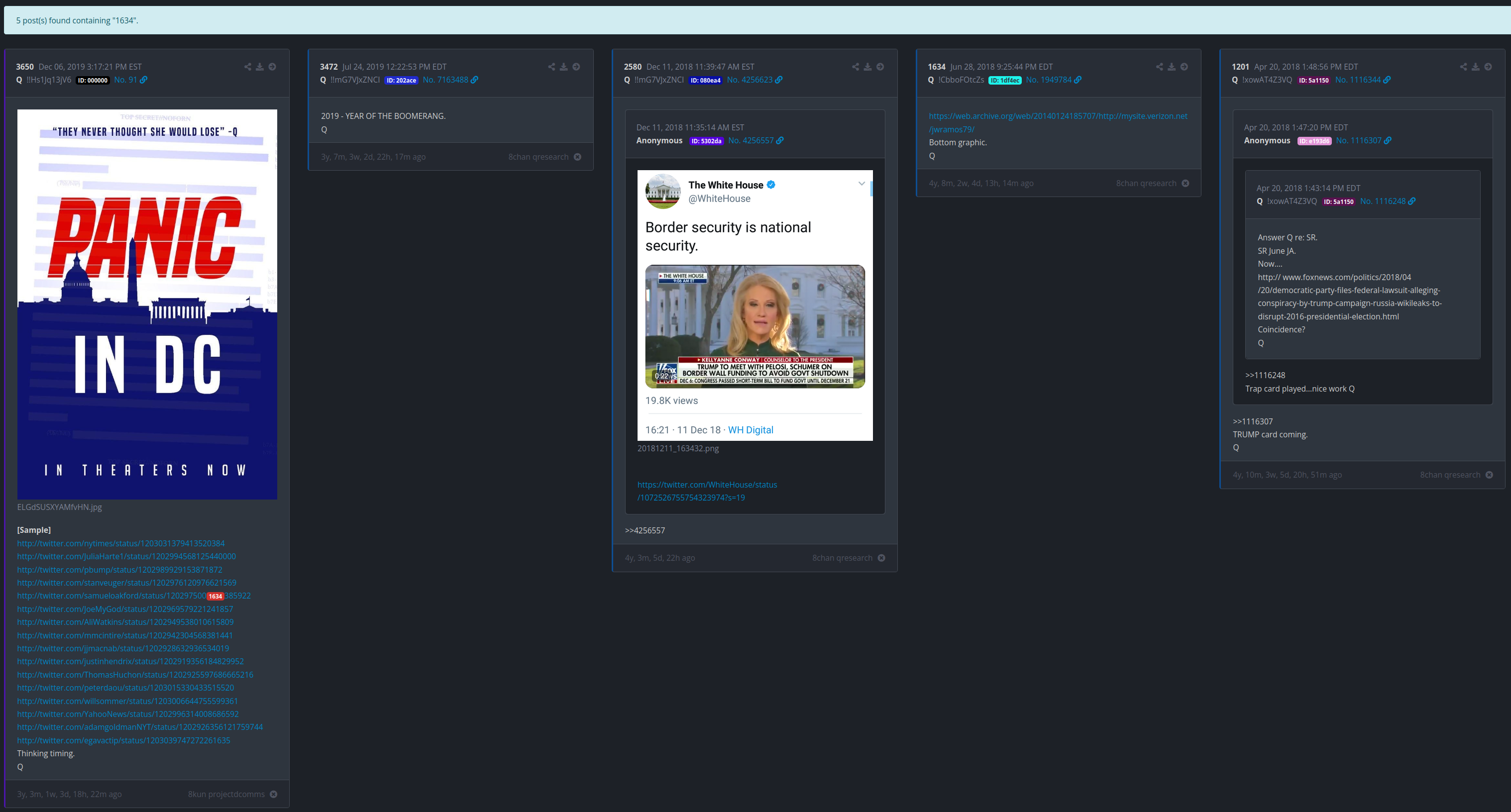Viewport: 1511px width, 812px height.
Task: Click ID: 000000 badge on post 3650
Action: (x=93, y=80)
